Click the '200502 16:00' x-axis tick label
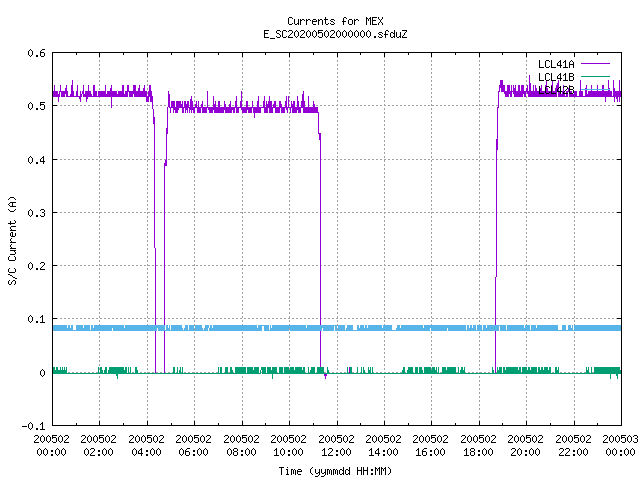This screenshot has height=480, width=640. point(430,445)
